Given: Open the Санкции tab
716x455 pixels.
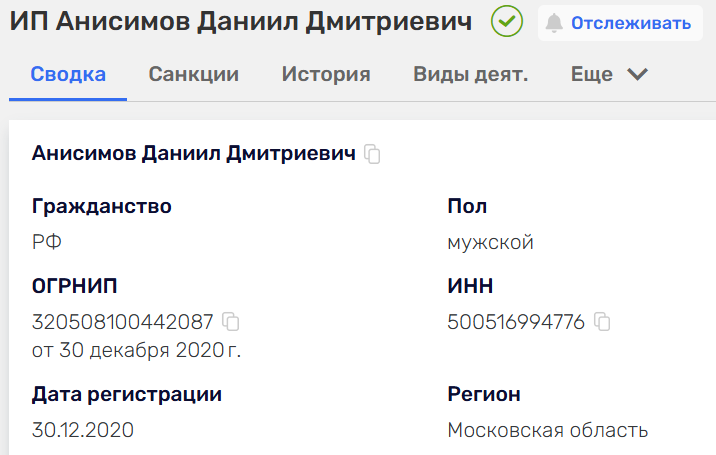Looking at the screenshot, I should (x=193, y=74).
